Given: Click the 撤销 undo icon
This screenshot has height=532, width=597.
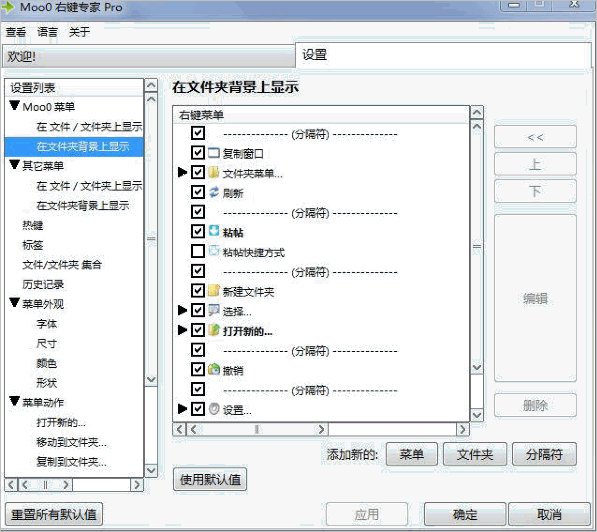Looking at the screenshot, I should click(214, 369).
